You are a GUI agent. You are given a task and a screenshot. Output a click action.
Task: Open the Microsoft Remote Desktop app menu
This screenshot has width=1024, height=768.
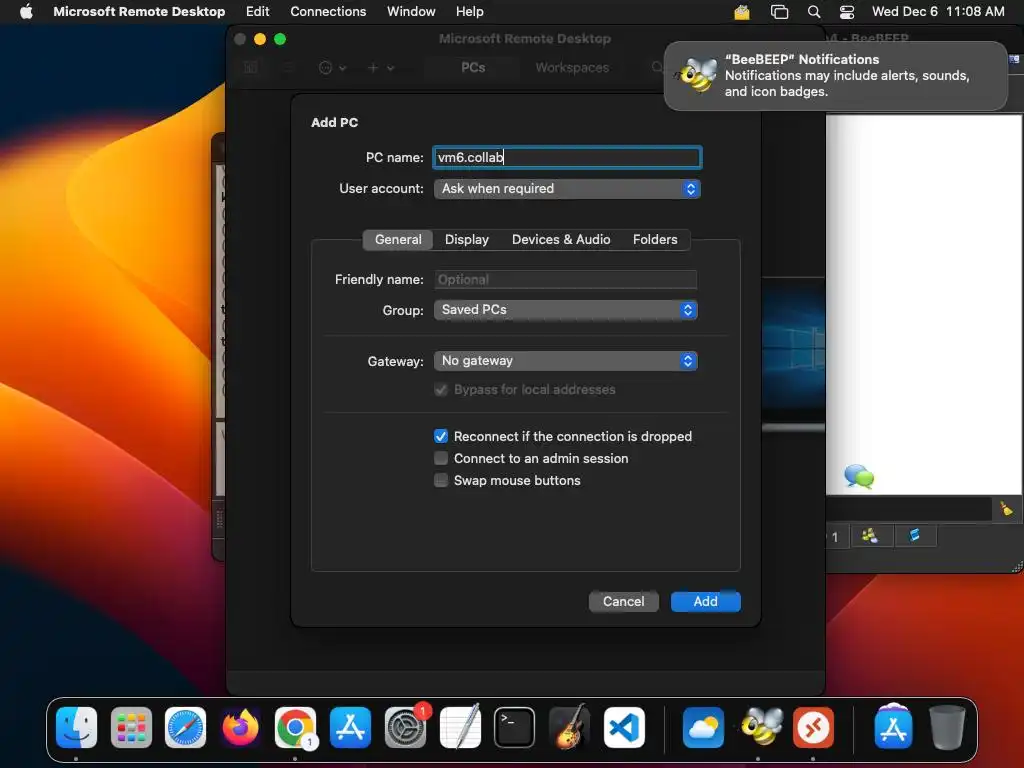point(139,11)
